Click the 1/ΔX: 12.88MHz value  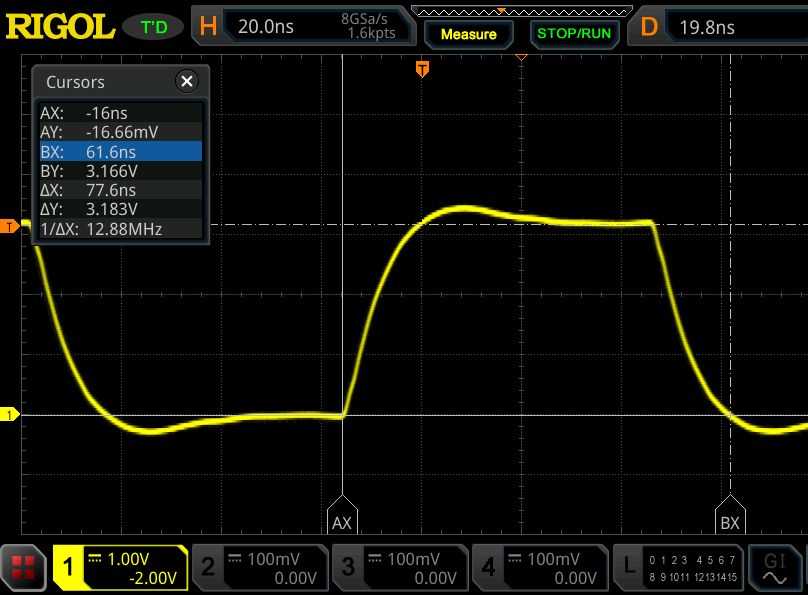[124, 229]
